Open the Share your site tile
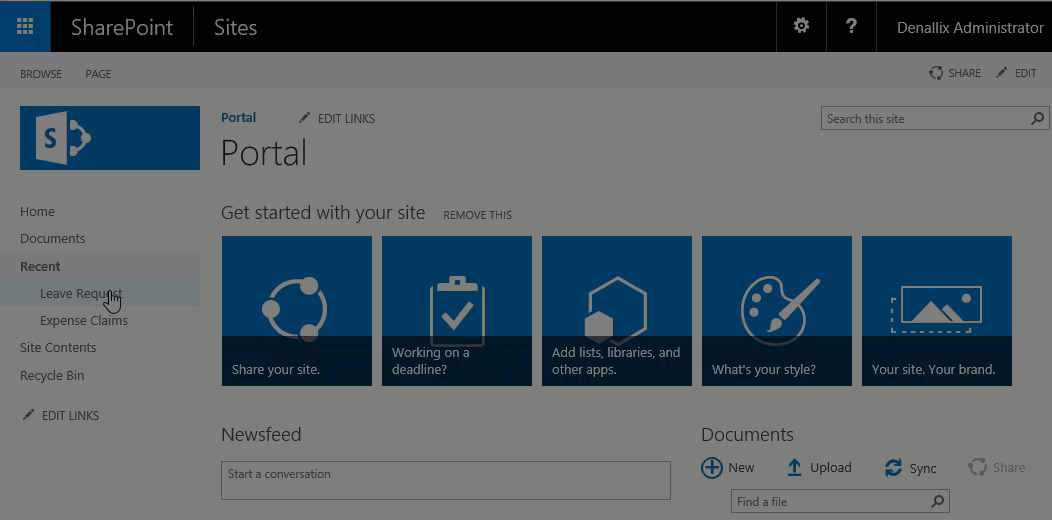The width and height of the screenshot is (1052, 520). click(x=297, y=311)
